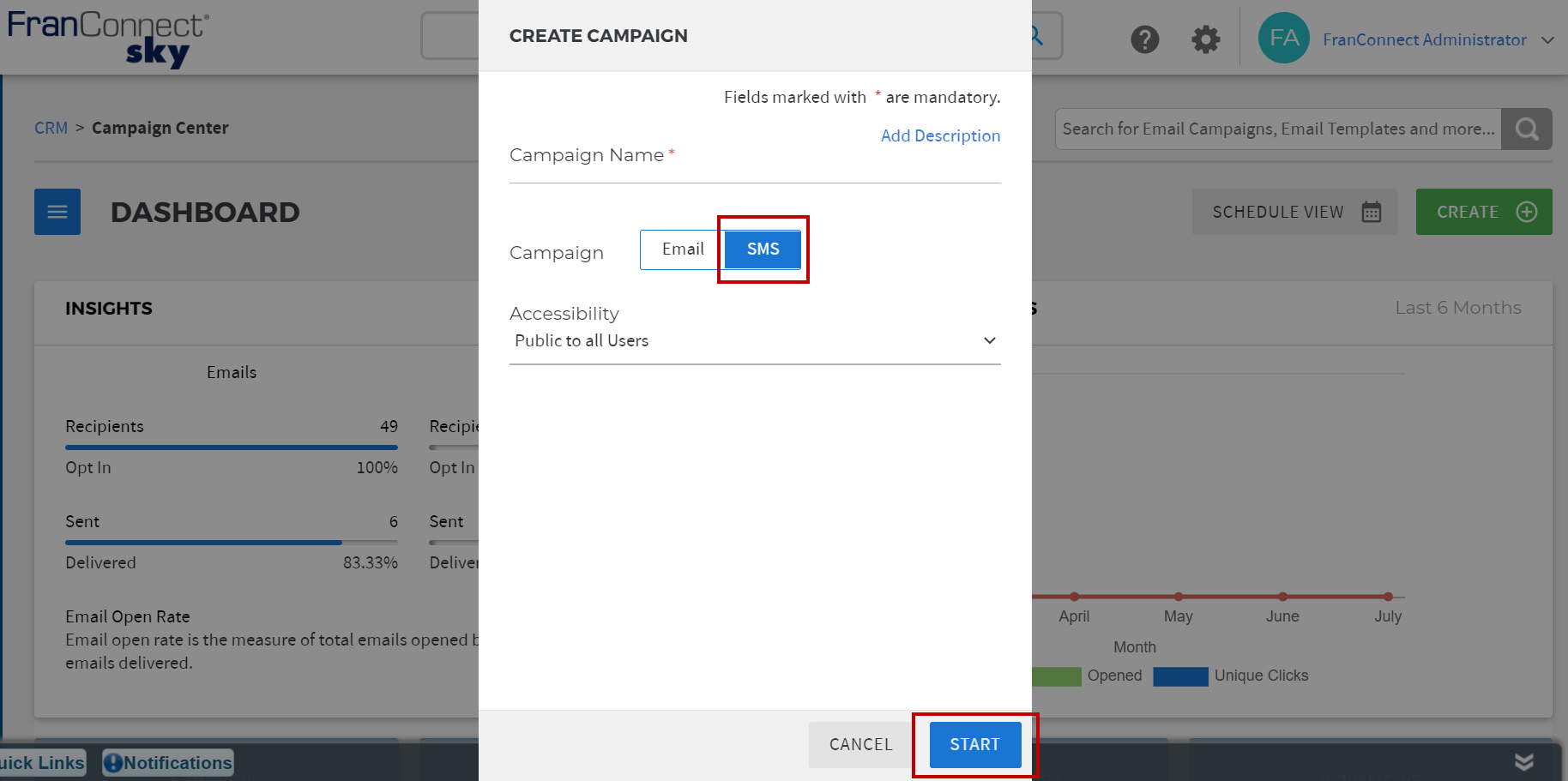Open the Accessibility dropdown

pos(755,341)
